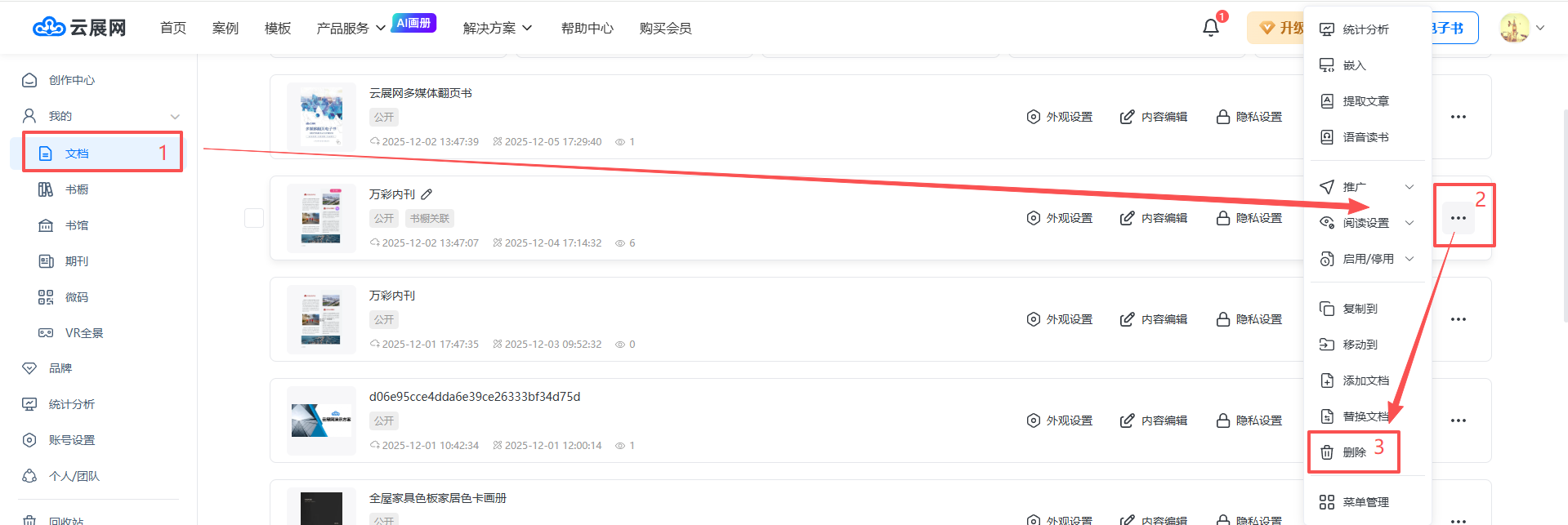The image size is (1568, 525).
Task: Open the three-dots menu for 云展网多媒体翻页书
Action: [x=1459, y=117]
